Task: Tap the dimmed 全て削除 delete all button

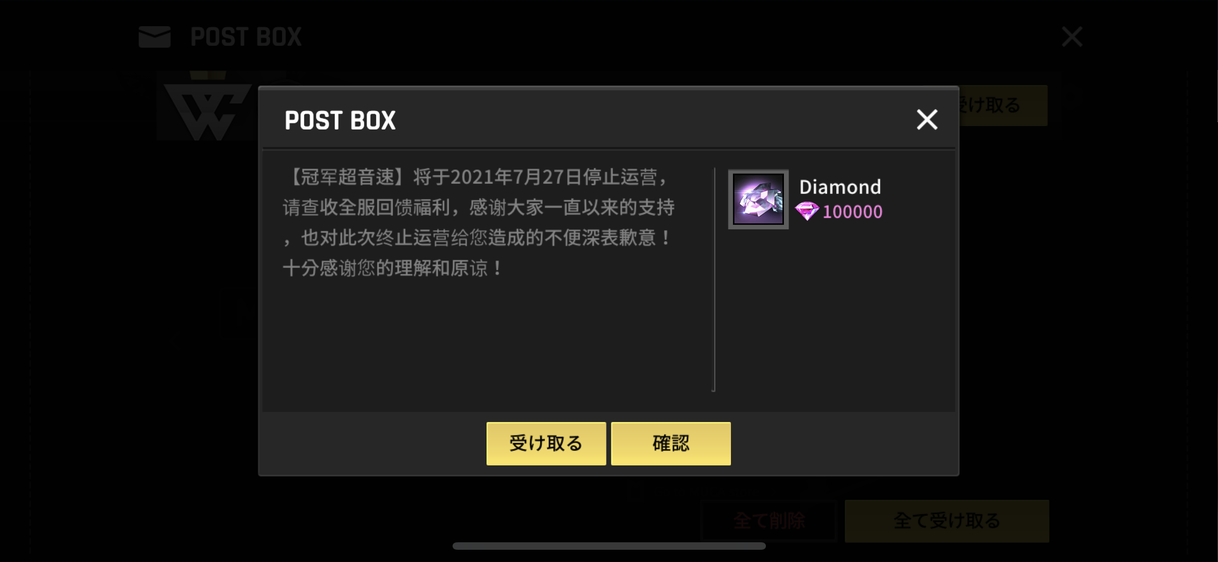Action: tap(769, 521)
